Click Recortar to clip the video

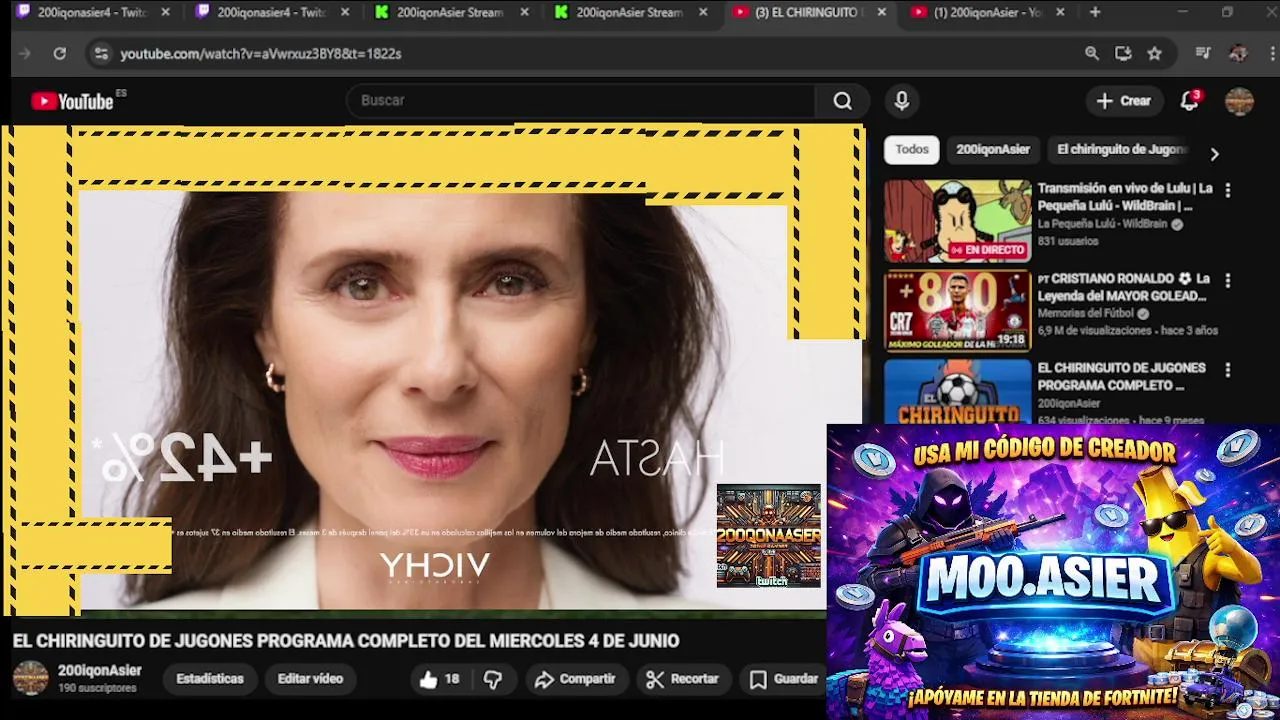pyautogui.click(x=683, y=679)
